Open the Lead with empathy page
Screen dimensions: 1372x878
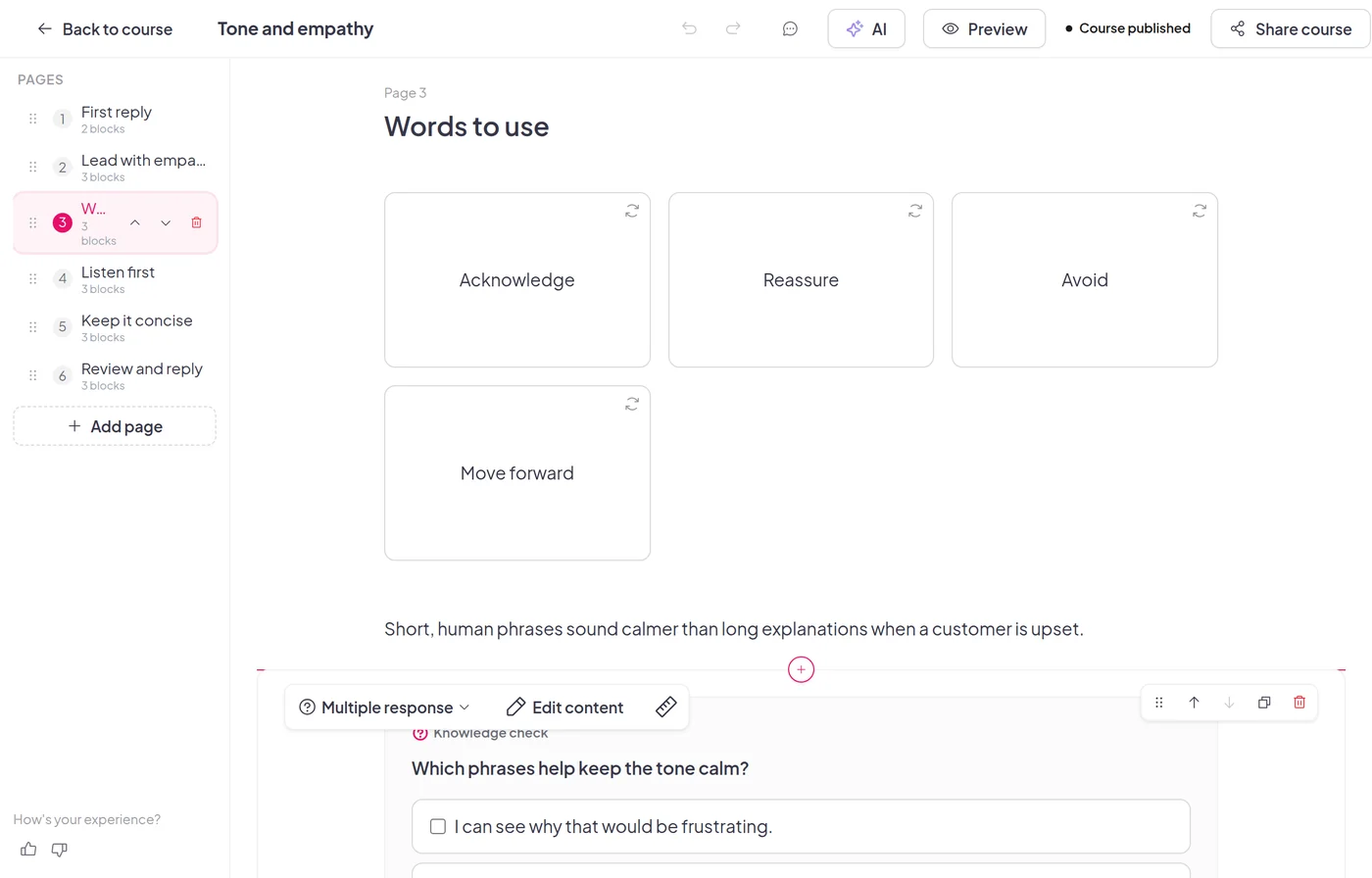tap(115, 167)
